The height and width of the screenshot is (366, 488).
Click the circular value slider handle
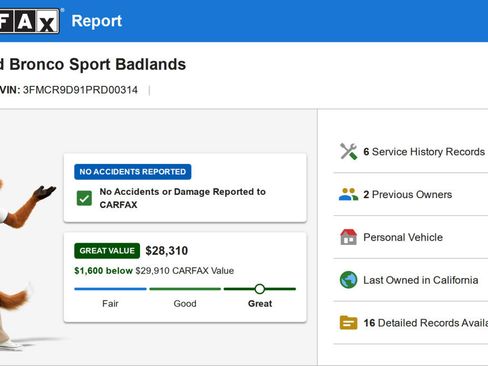click(x=260, y=289)
